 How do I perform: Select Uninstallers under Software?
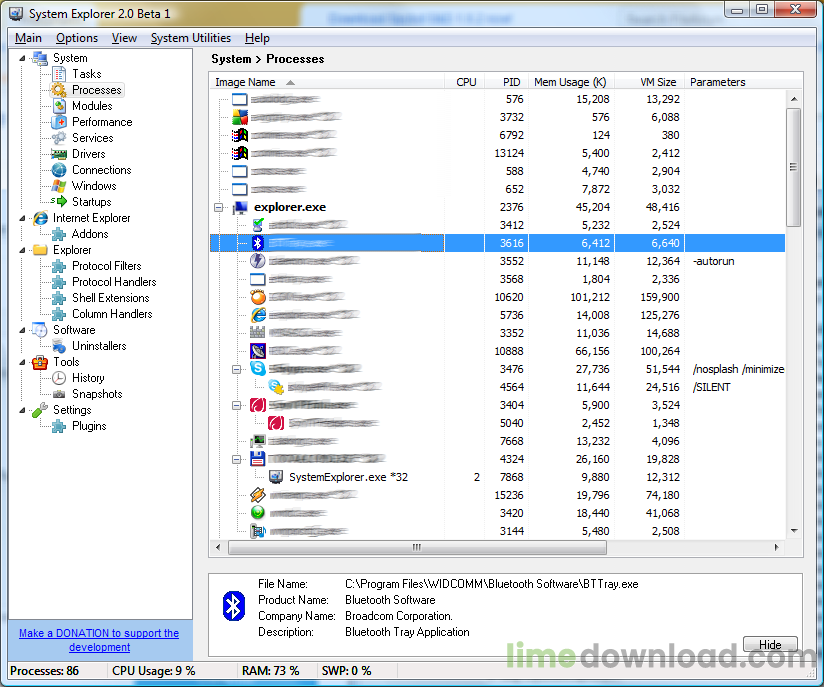(x=98, y=346)
